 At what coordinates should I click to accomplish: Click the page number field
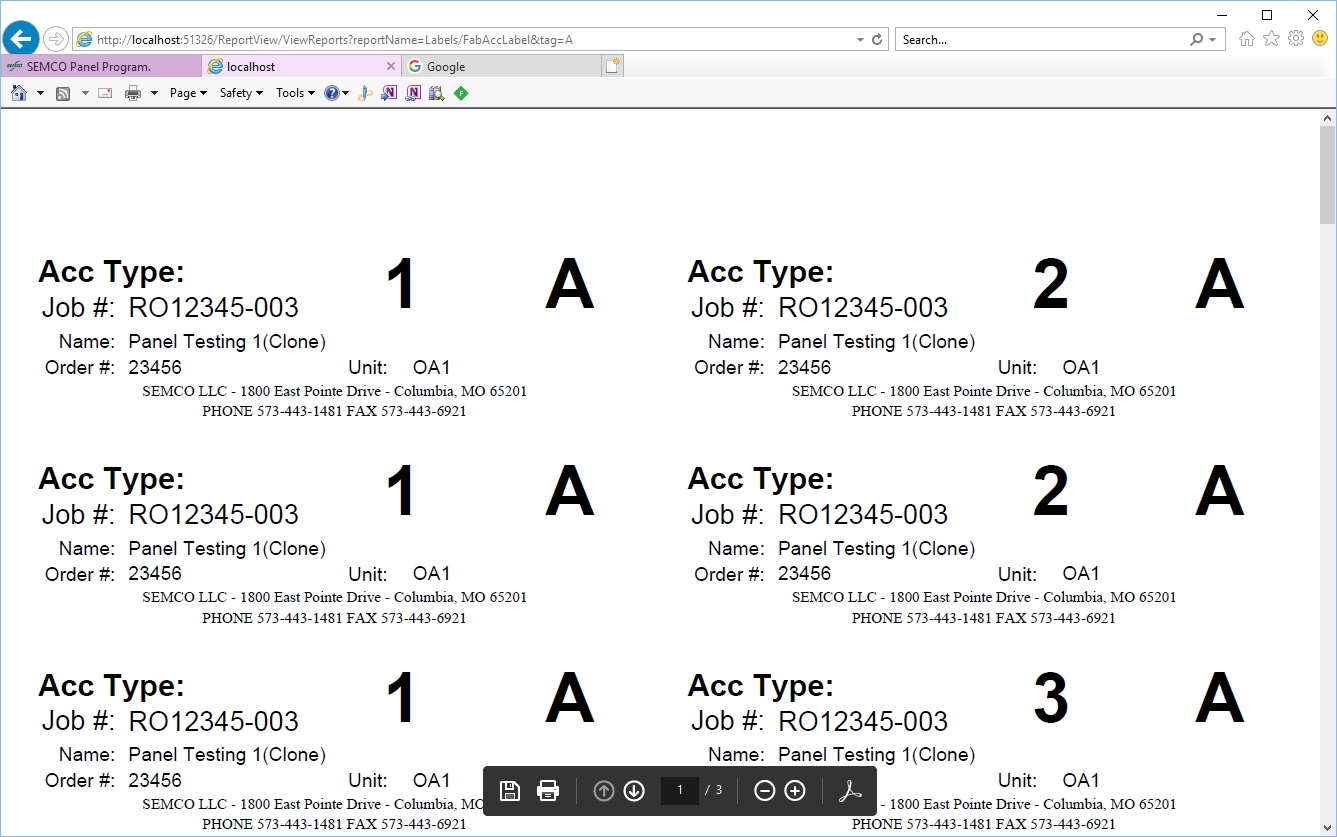[680, 791]
